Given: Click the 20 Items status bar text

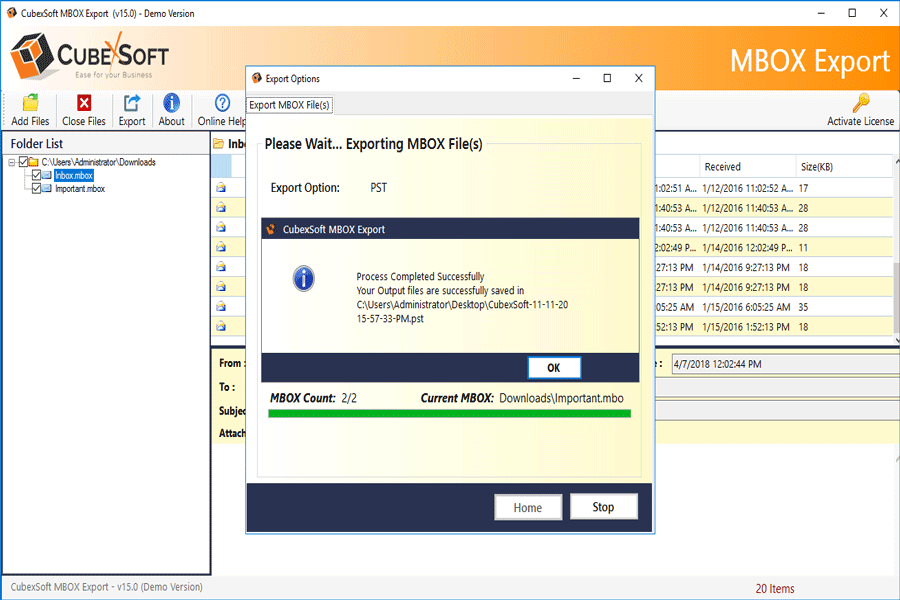Looking at the screenshot, I should pos(775,589).
